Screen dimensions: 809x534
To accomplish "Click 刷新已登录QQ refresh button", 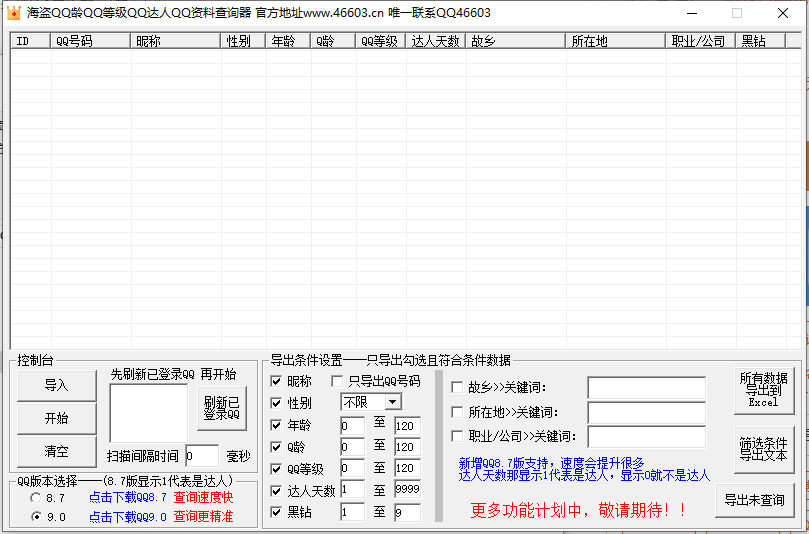I will click(x=222, y=408).
